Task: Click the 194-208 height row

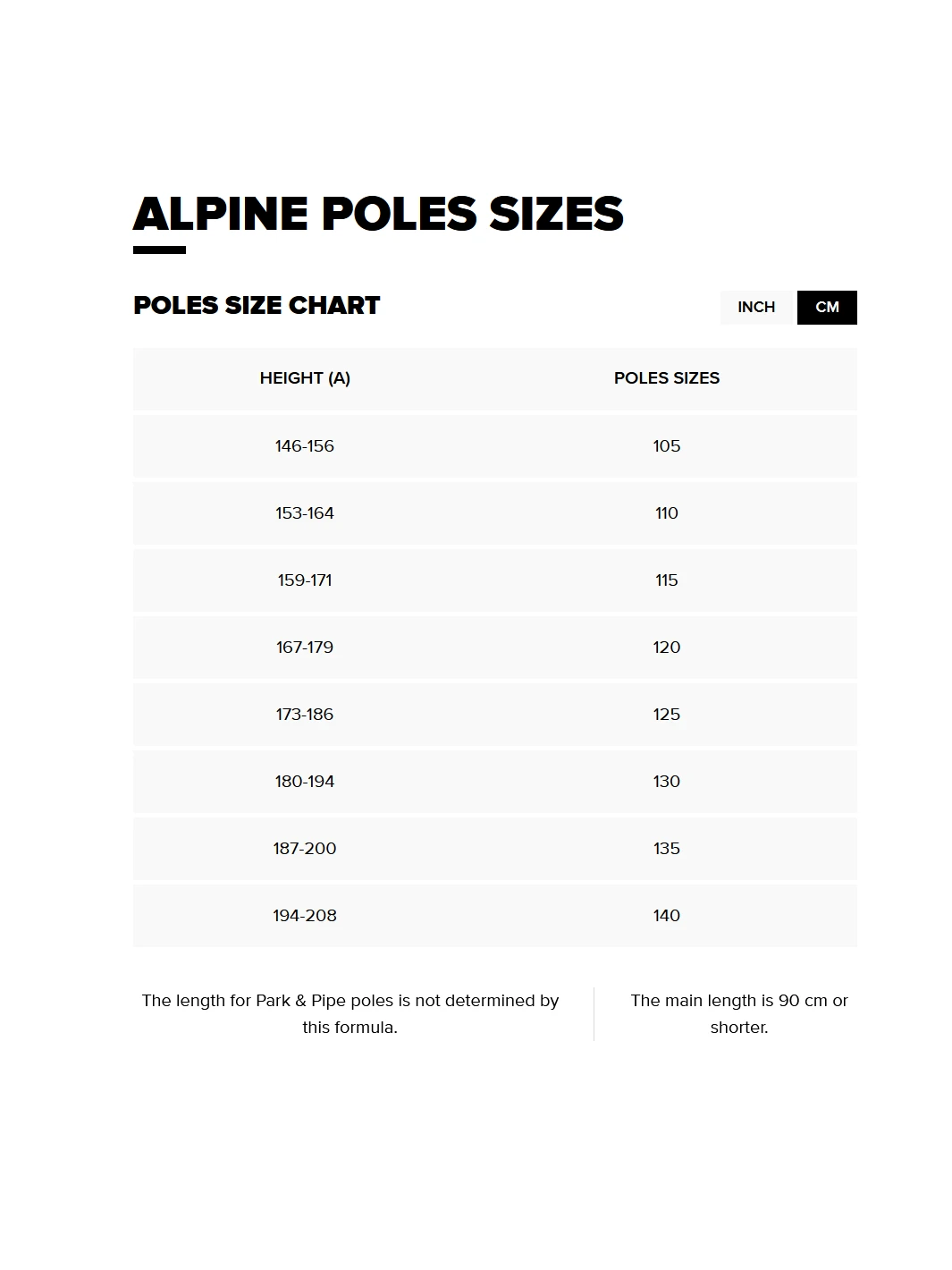Action: [305, 915]
